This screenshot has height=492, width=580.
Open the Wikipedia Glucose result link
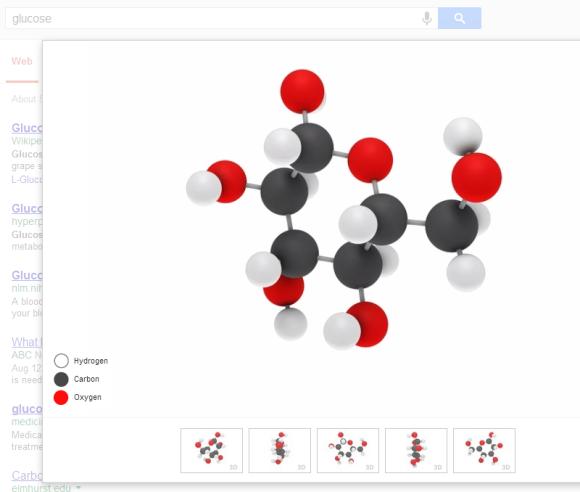(x=27, y=128)
